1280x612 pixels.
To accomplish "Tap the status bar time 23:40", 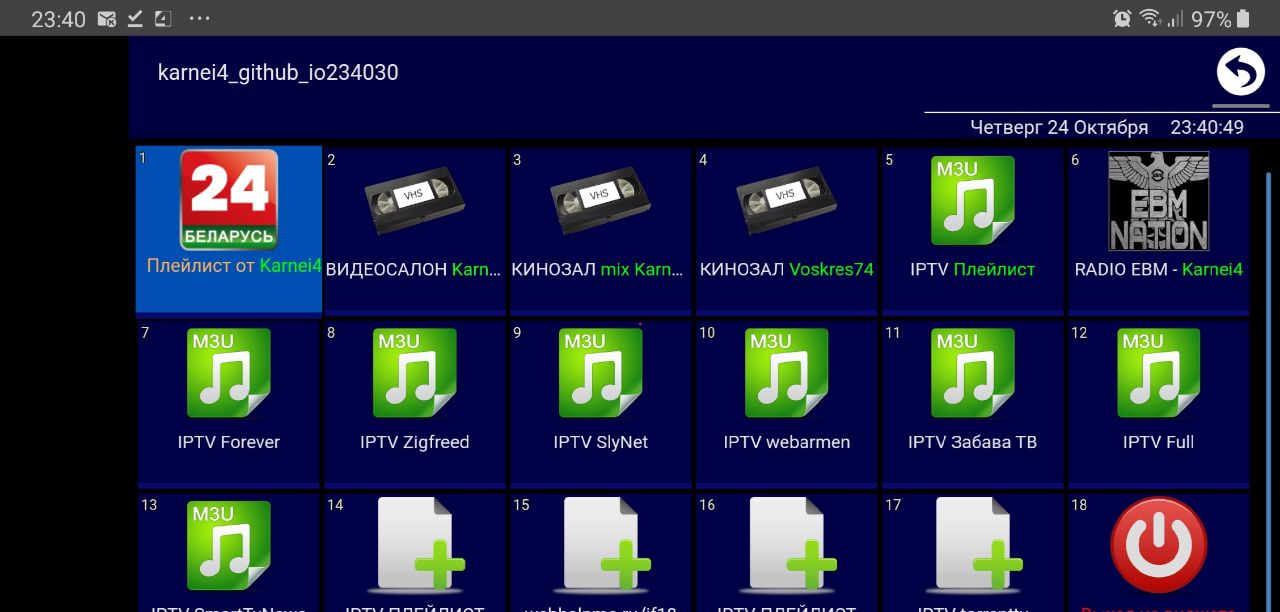I will (58, 19).
